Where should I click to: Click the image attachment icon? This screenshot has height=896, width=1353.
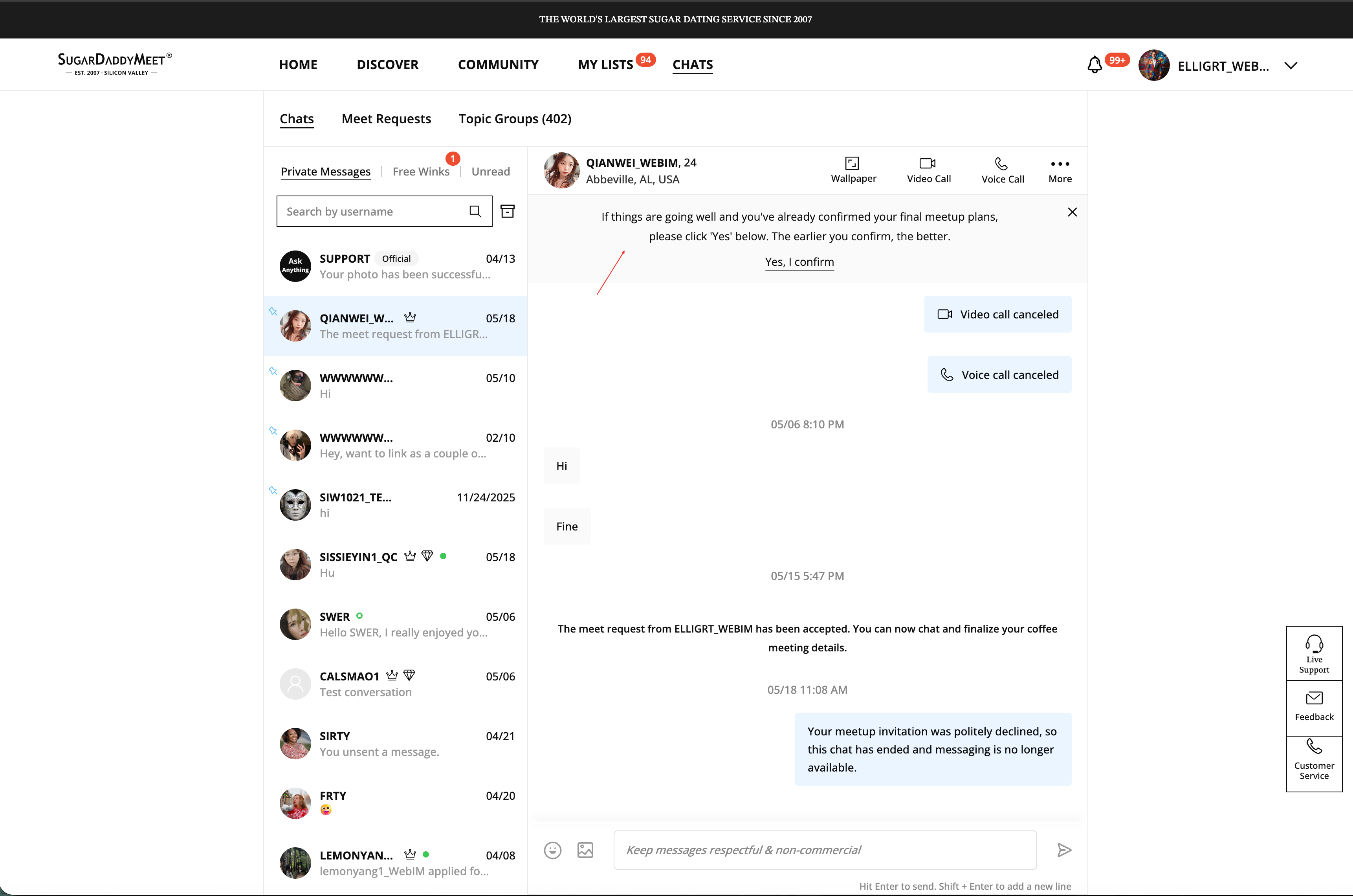(585, 850)
